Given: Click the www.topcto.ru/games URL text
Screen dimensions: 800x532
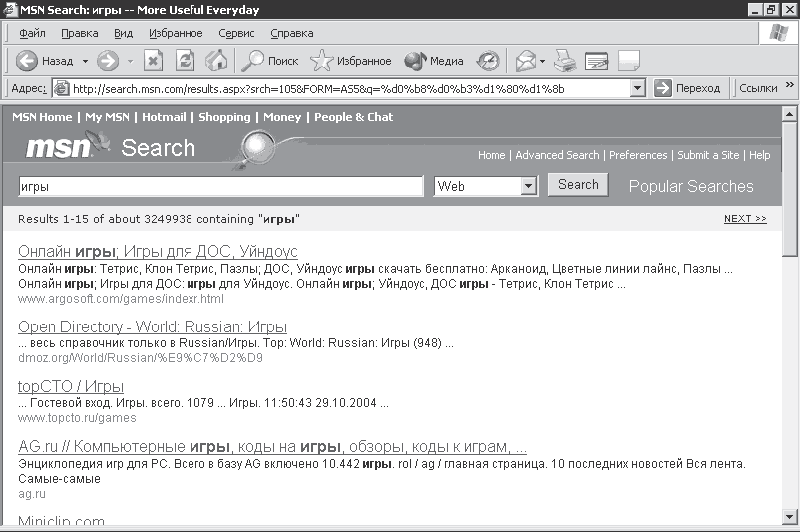Looking at the screenshot, I should [x=77, y=418].
